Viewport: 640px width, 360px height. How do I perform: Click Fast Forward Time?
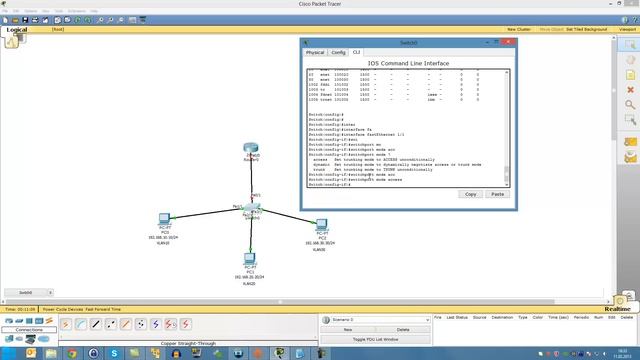[x=103, y=309]
